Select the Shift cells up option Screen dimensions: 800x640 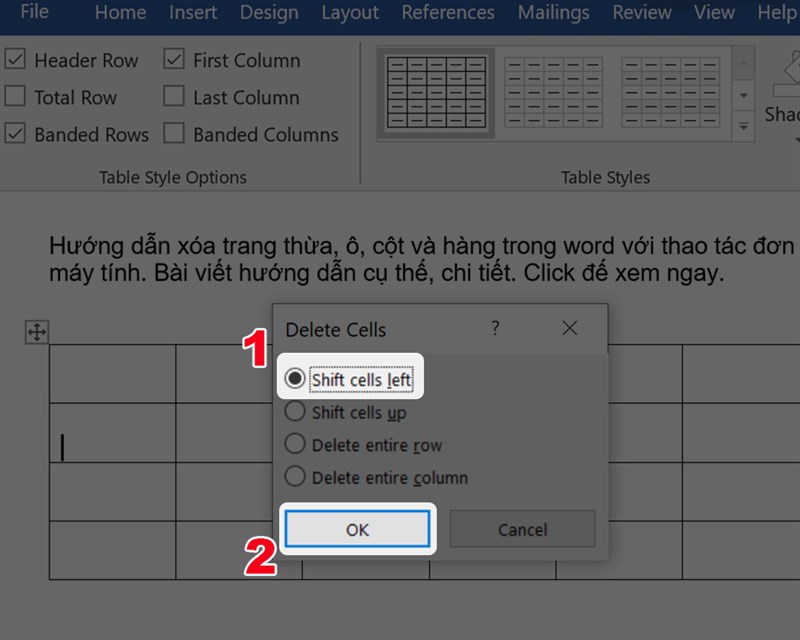345,412
